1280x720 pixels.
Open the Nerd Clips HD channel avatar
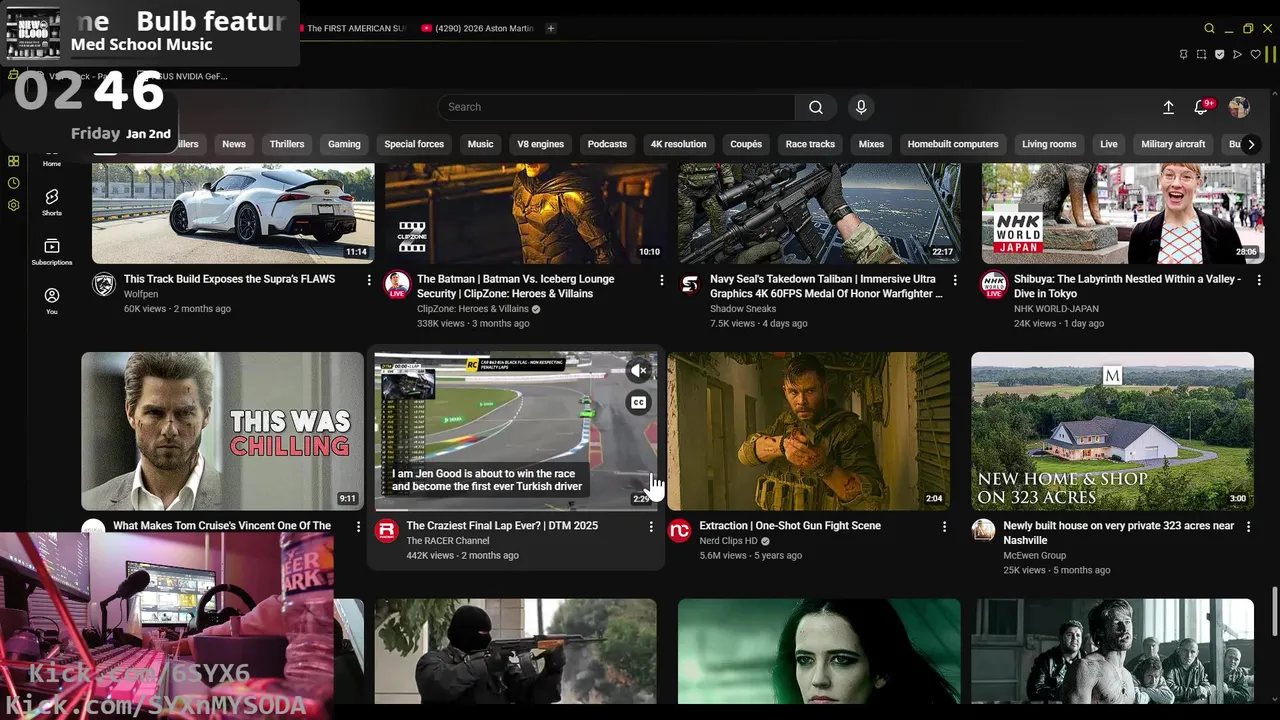(x=680, y=530)
